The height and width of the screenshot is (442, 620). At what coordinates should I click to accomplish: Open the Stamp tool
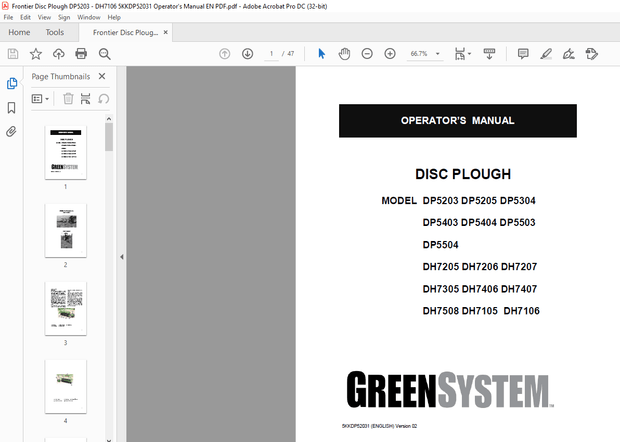[x=592, y=54]
